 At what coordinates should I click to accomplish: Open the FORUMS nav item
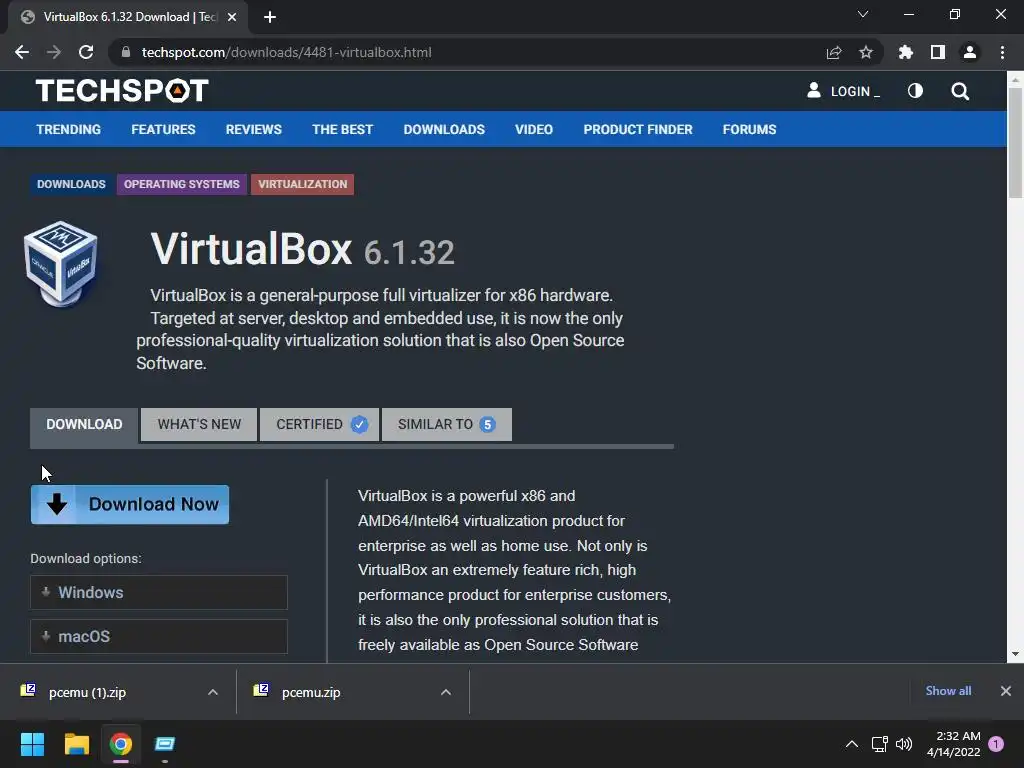749,129
